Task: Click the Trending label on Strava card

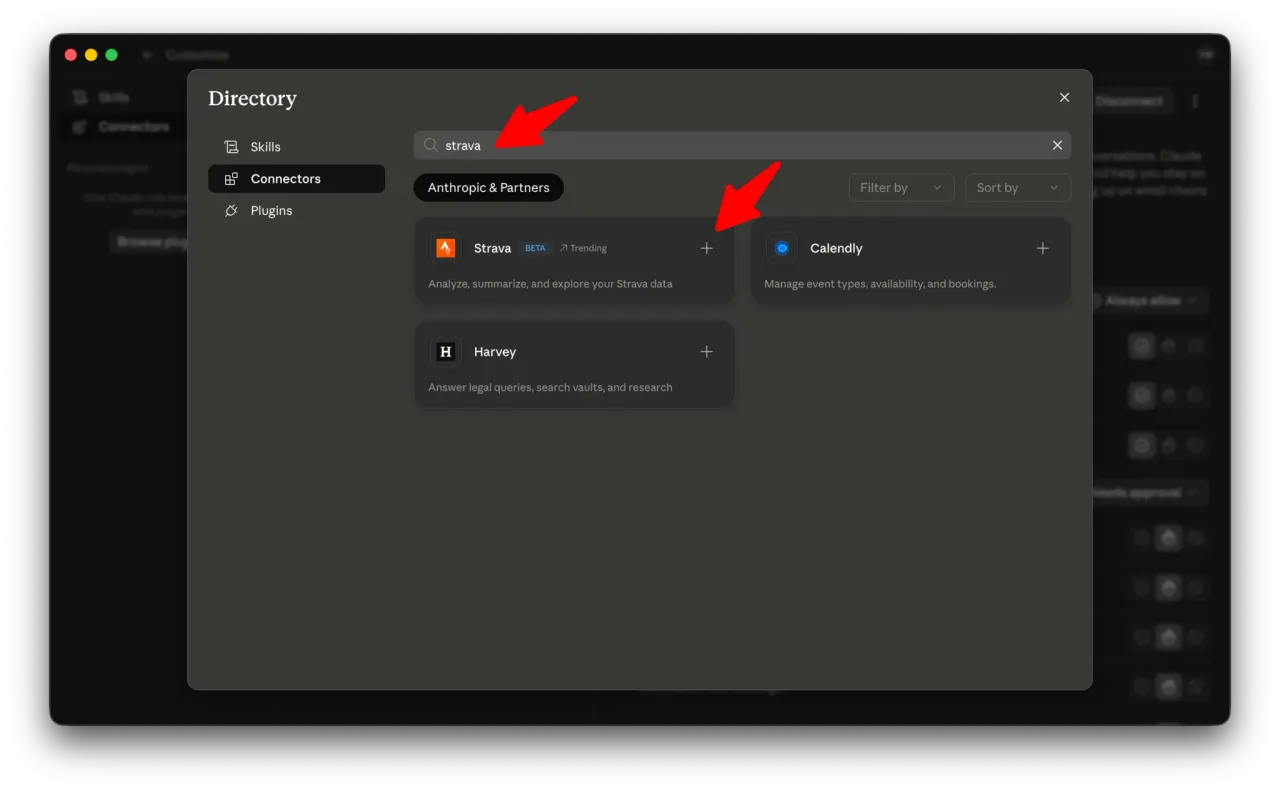Action: pyautogui.click(x=583, y=248)
